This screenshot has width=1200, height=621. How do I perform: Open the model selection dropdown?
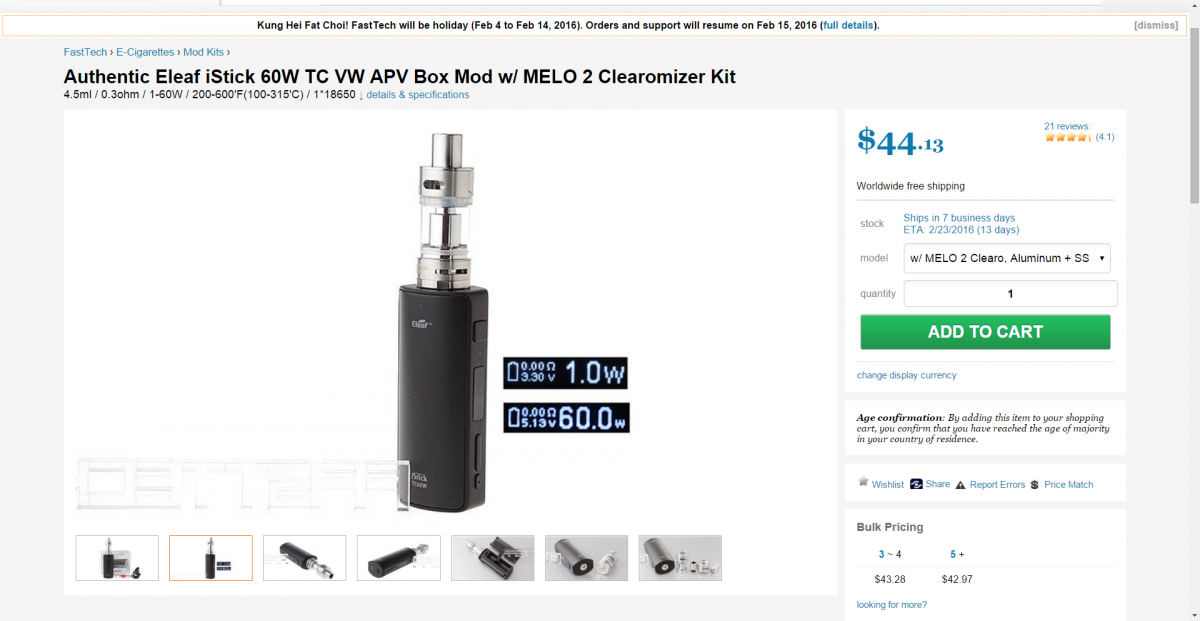(x=1007, y=258)
